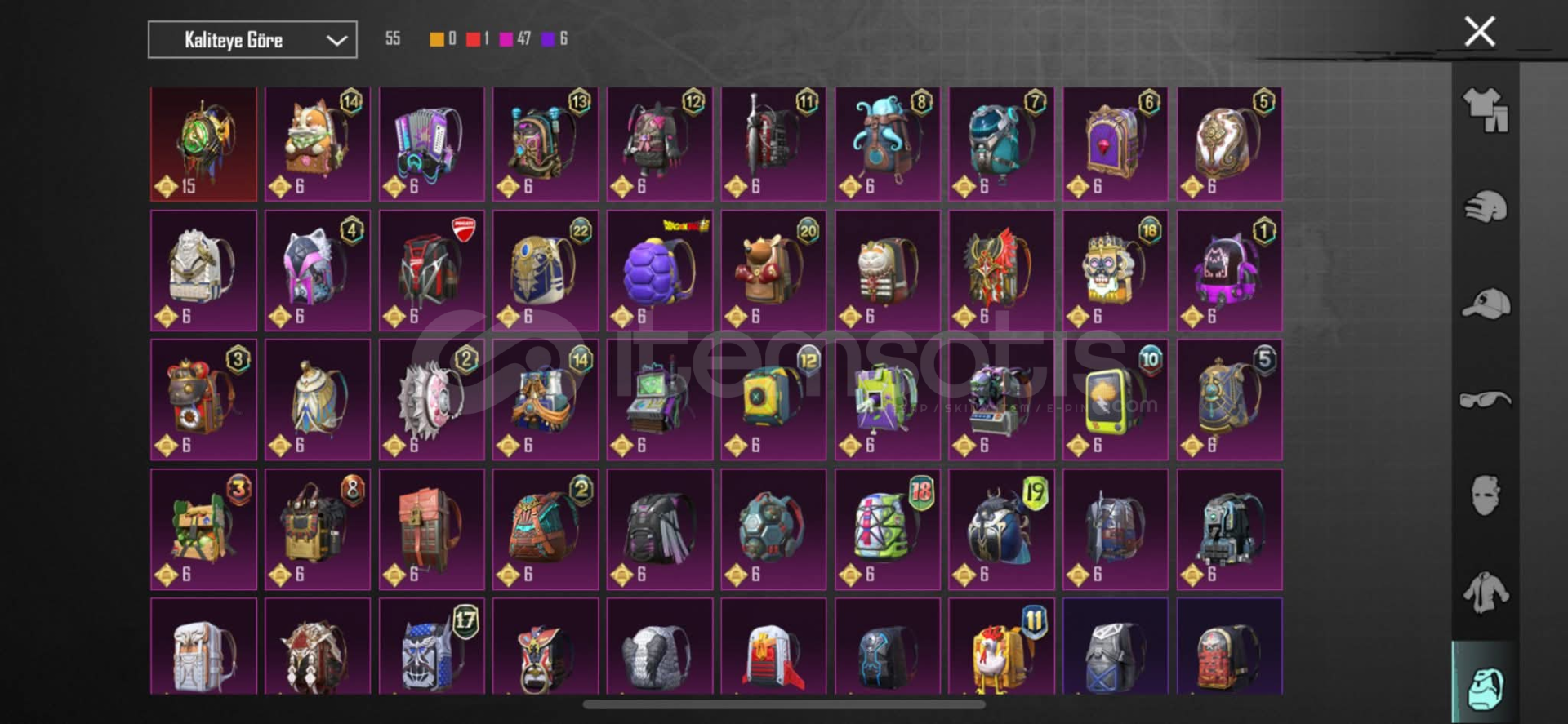Screen dimensions: 1568x724
Task: Open the outfits category icon
Action: point(1486,110)
